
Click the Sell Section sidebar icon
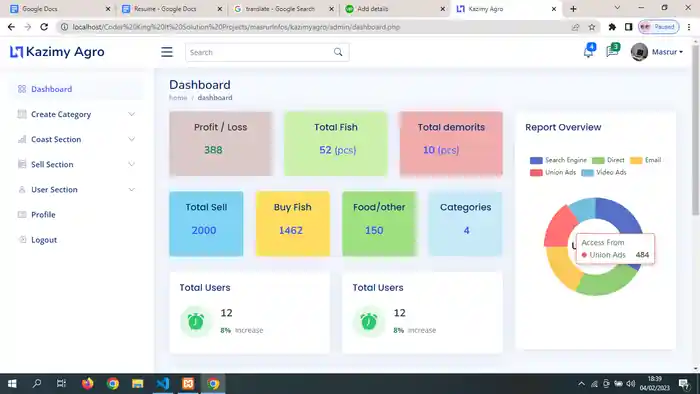tap(22, 164)
